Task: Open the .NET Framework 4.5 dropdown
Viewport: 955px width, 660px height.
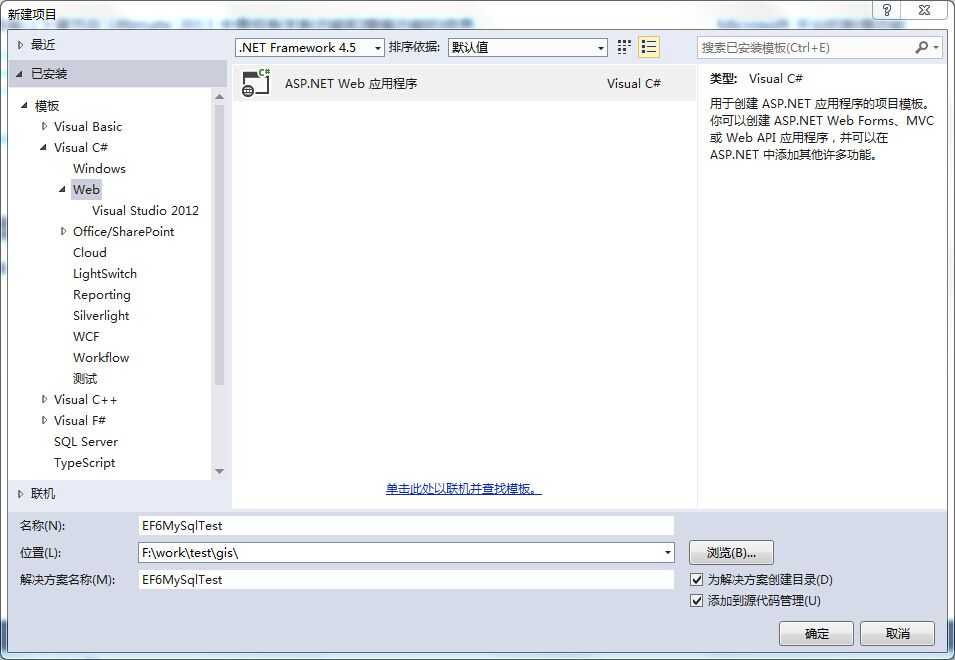Action: click(x=310, y=47)
